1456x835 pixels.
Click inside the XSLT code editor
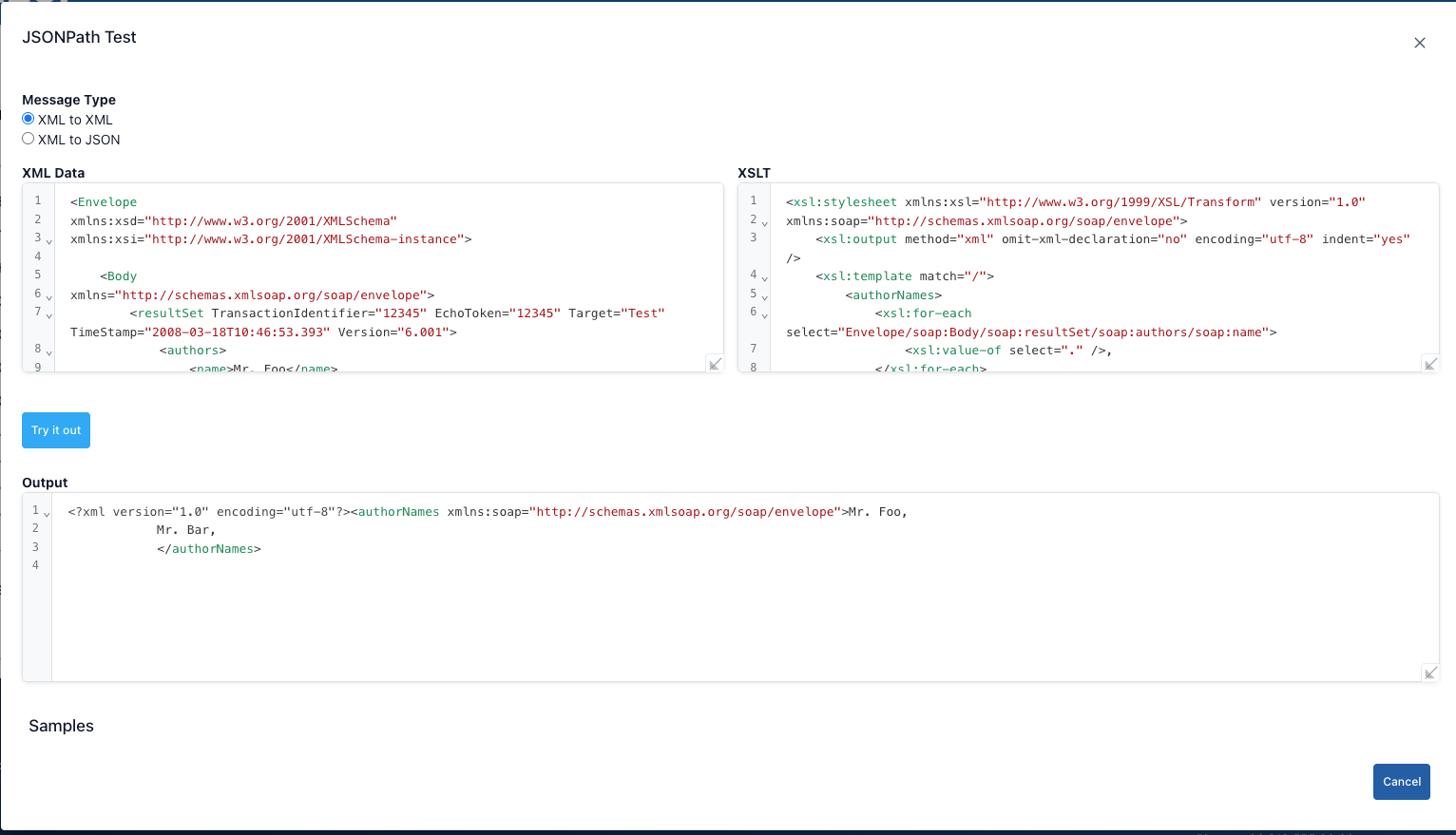1093,275
